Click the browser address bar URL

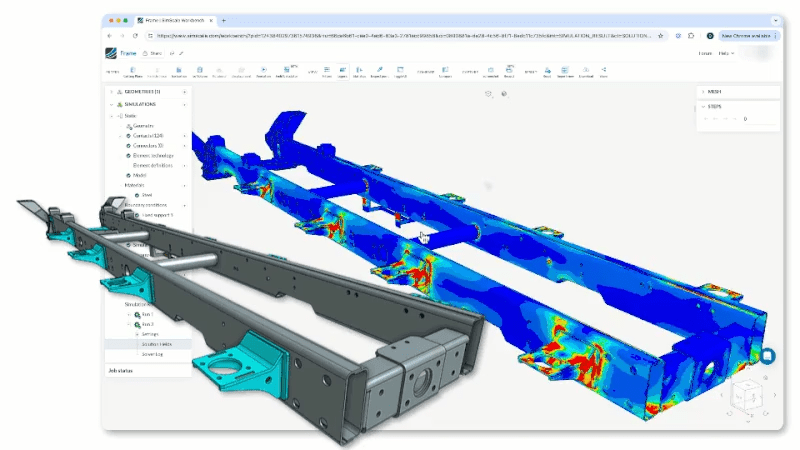(400, 35)
